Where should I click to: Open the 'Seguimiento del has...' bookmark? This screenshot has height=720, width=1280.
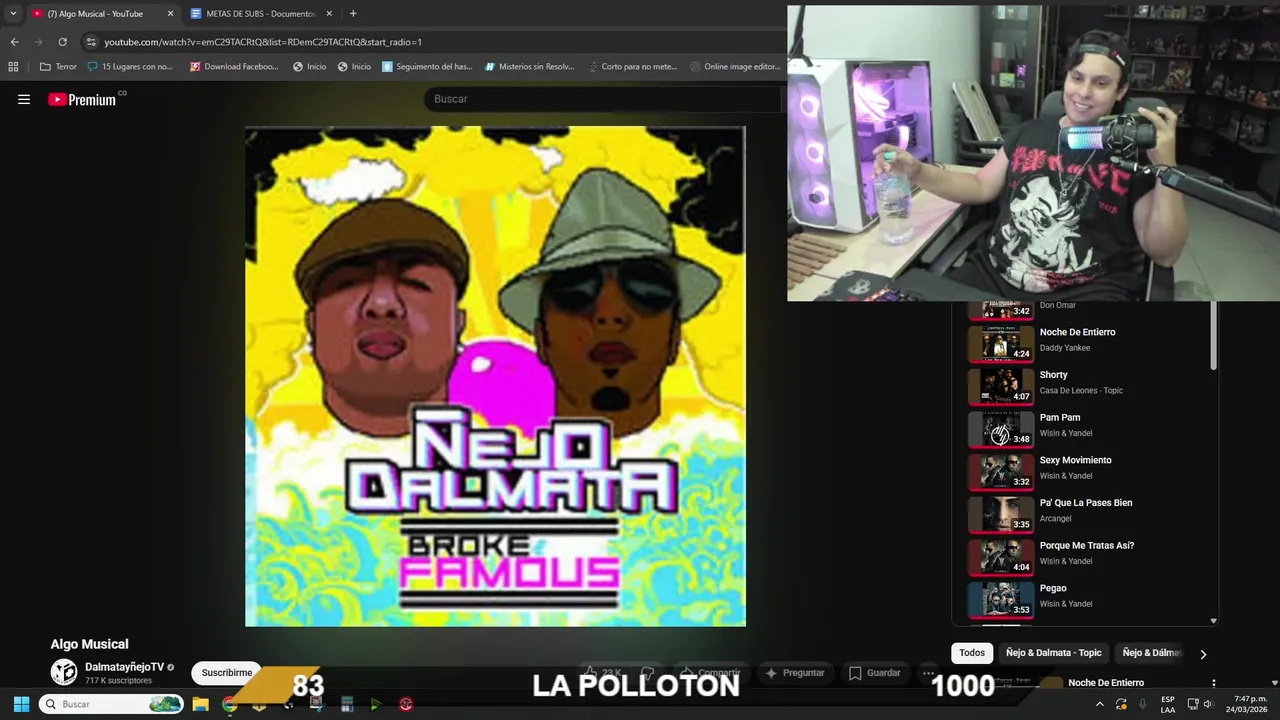[x=427, y=67]
